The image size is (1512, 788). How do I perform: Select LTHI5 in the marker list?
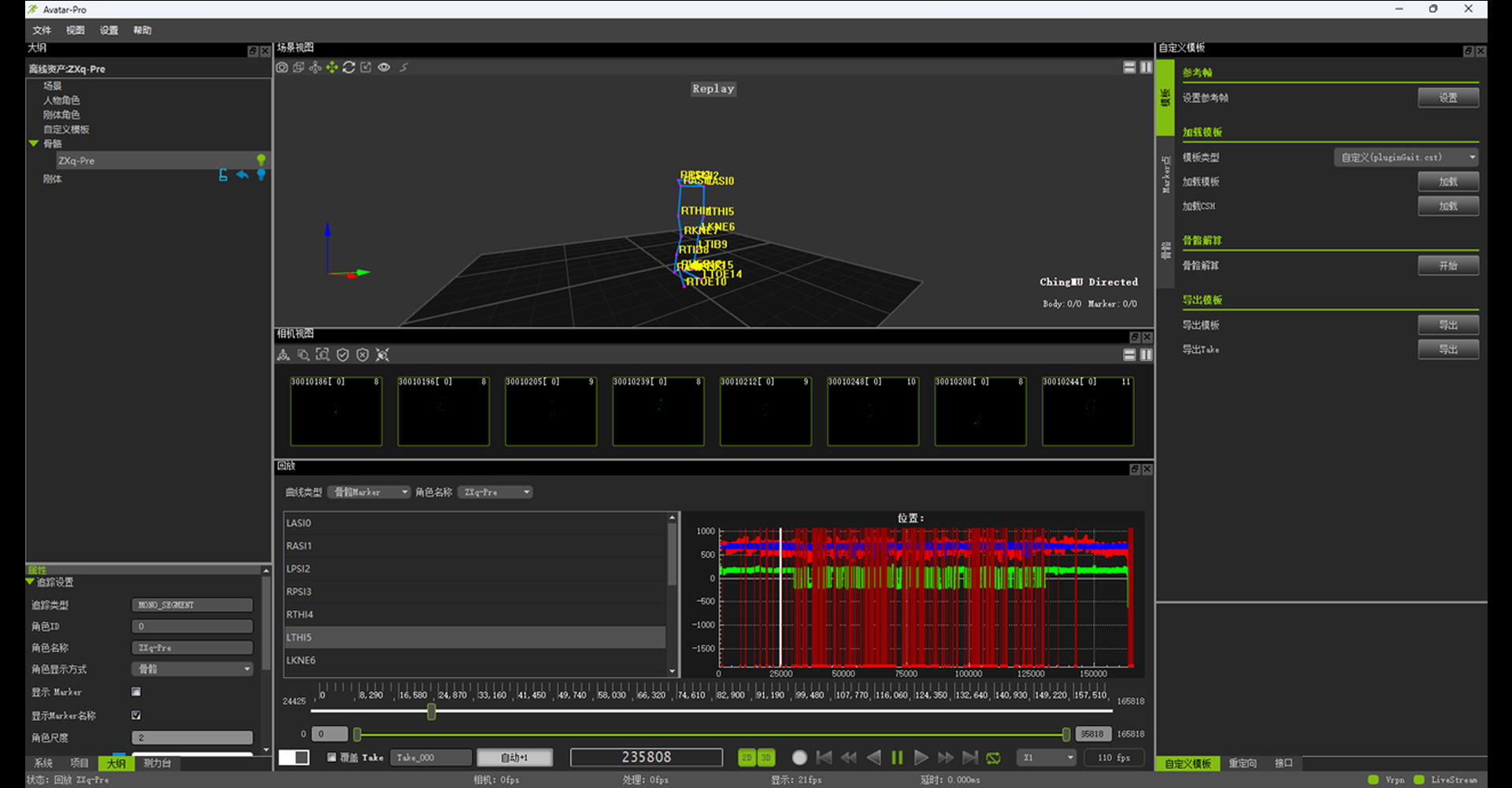[474, 637]
